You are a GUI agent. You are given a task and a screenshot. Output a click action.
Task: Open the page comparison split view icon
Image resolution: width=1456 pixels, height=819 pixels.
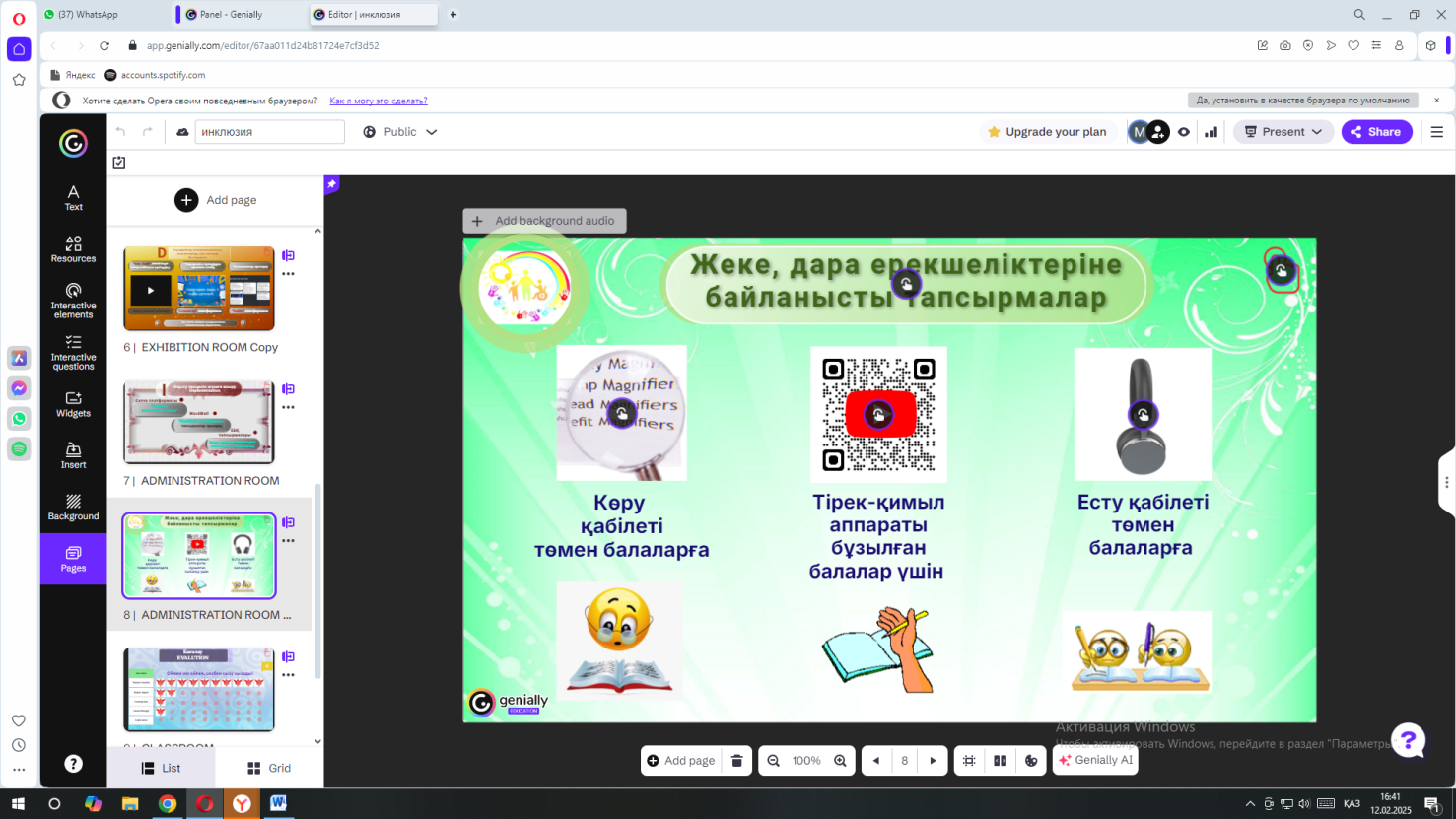click(1000, 761)
